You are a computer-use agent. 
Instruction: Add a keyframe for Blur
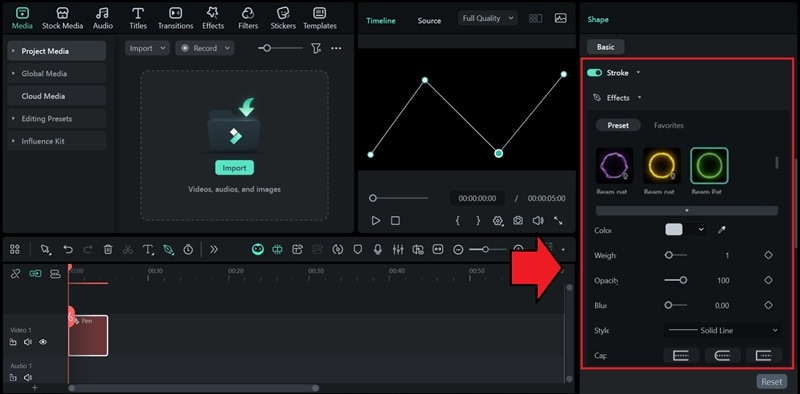pos(768,305)
